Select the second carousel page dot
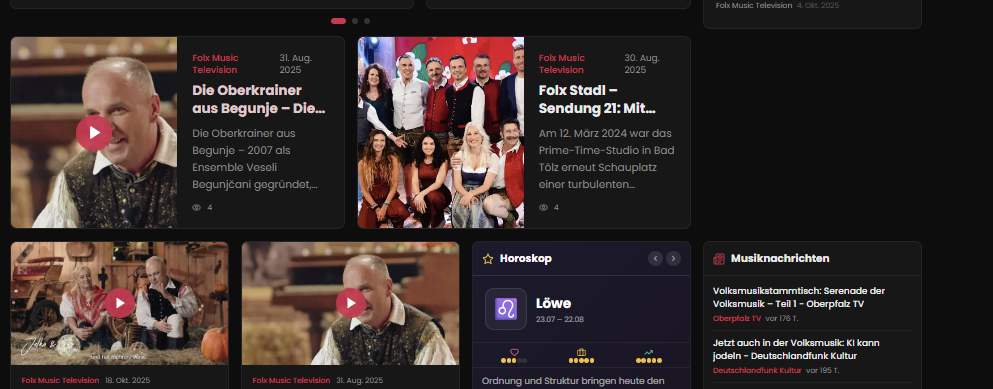The width and height of the screenshot is (993, 389). click(355, 21)
